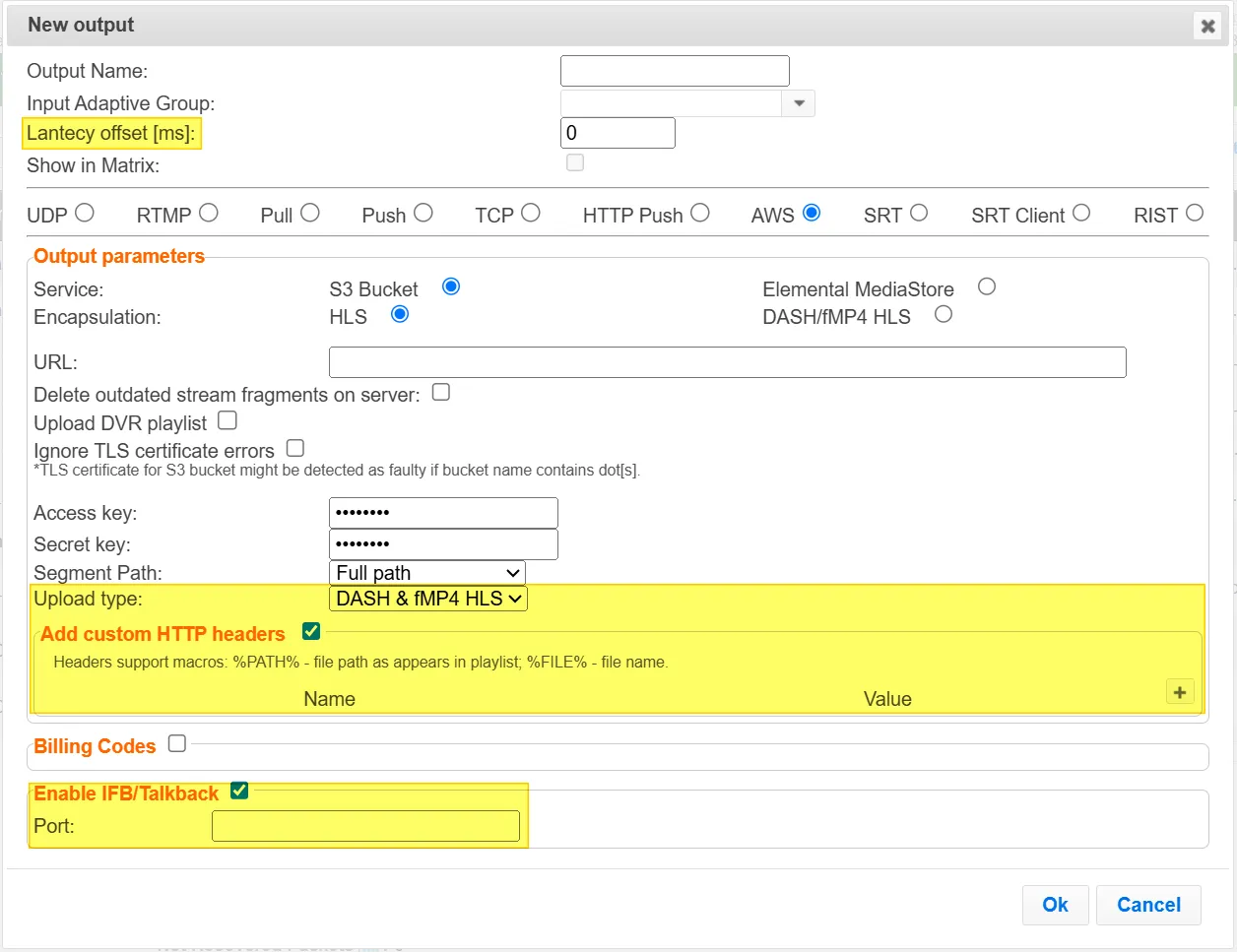Click the URL input field
Image resolution: width=1237 pixels, height=952 pixels.
tap(728, 362)
